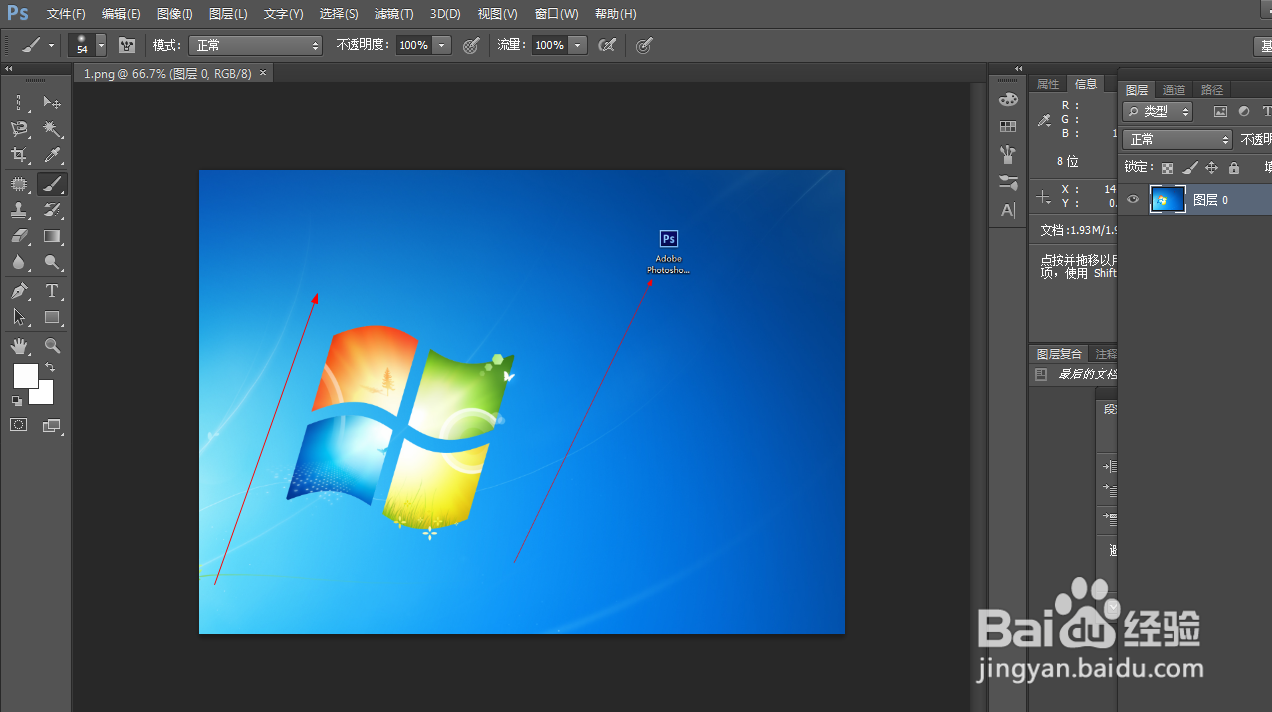Select the Hand tool
Image resolution: width=1272 pixels, height=712 pixels.
click(x=19, y=346)
